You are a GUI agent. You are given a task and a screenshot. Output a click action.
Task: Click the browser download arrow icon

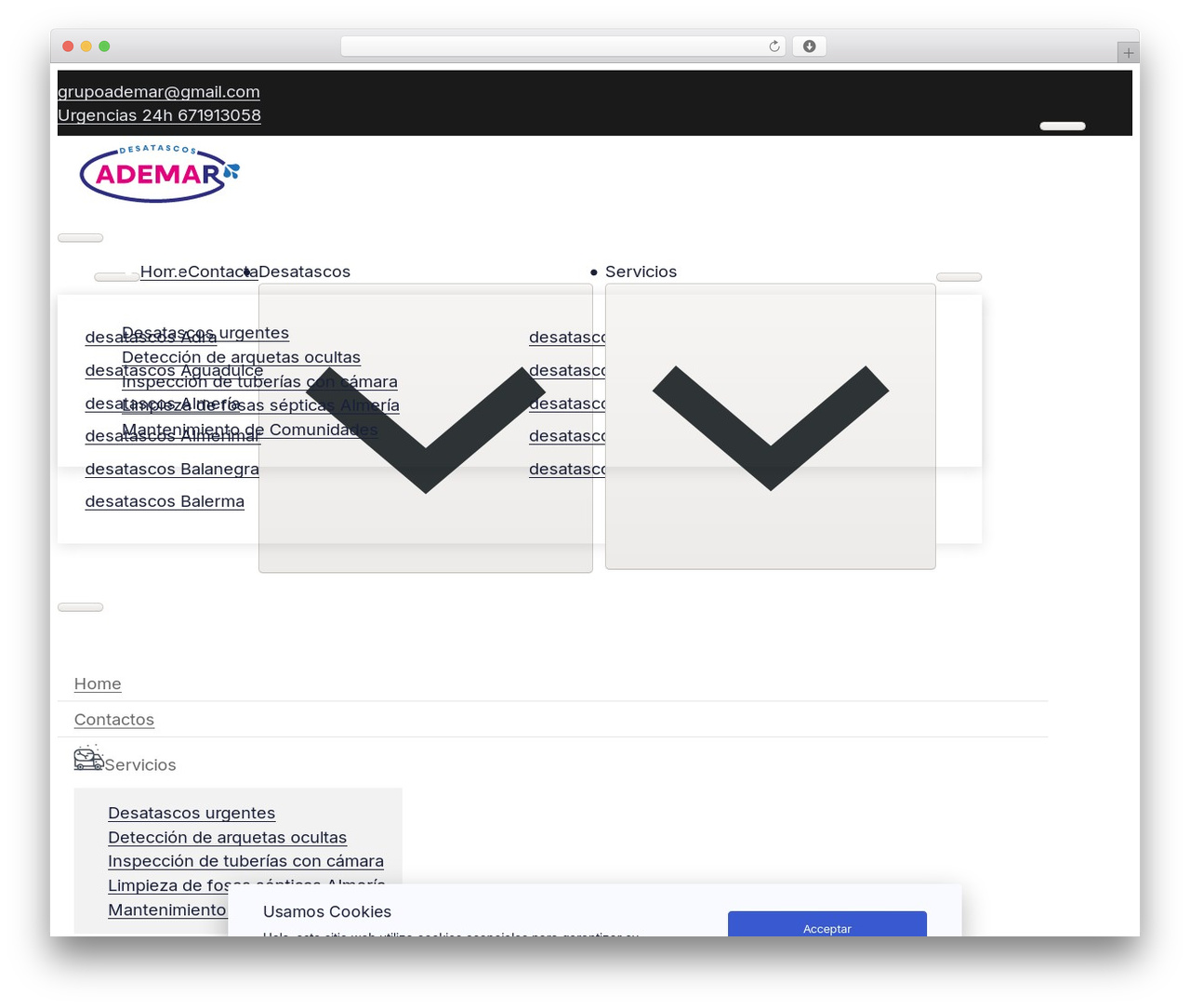coord(809,46)
